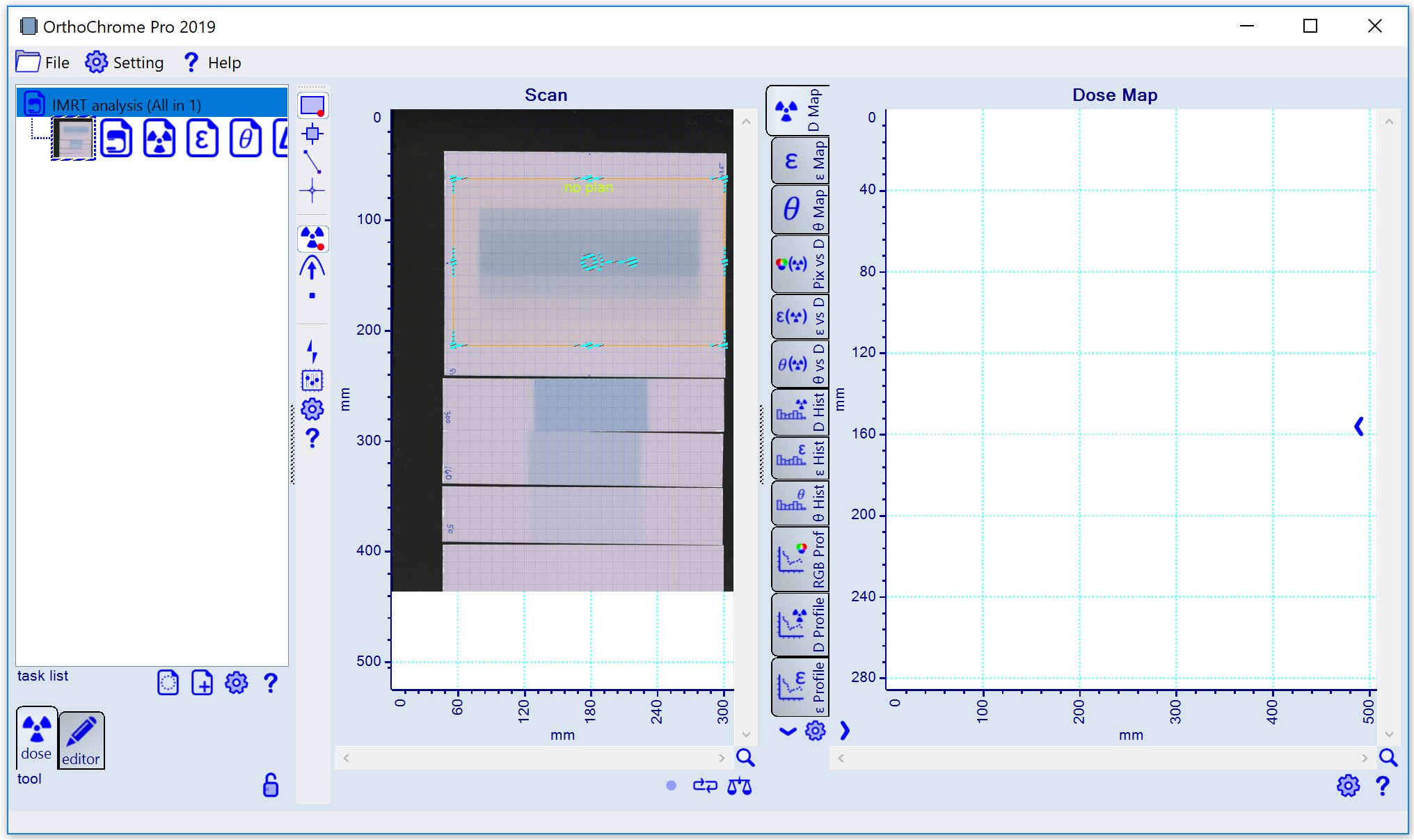Expand the panel with right chevron
The width and height of the screenshot is (1414, 840).
(x=845, y=731)
